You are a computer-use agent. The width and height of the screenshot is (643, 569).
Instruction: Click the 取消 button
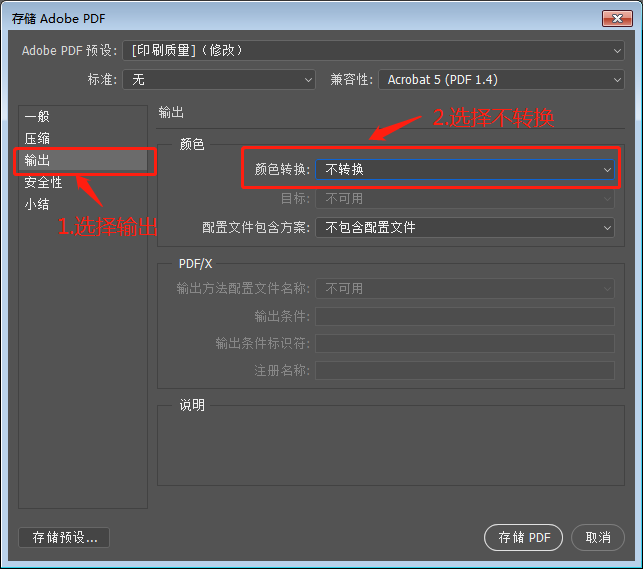[597, 537]
